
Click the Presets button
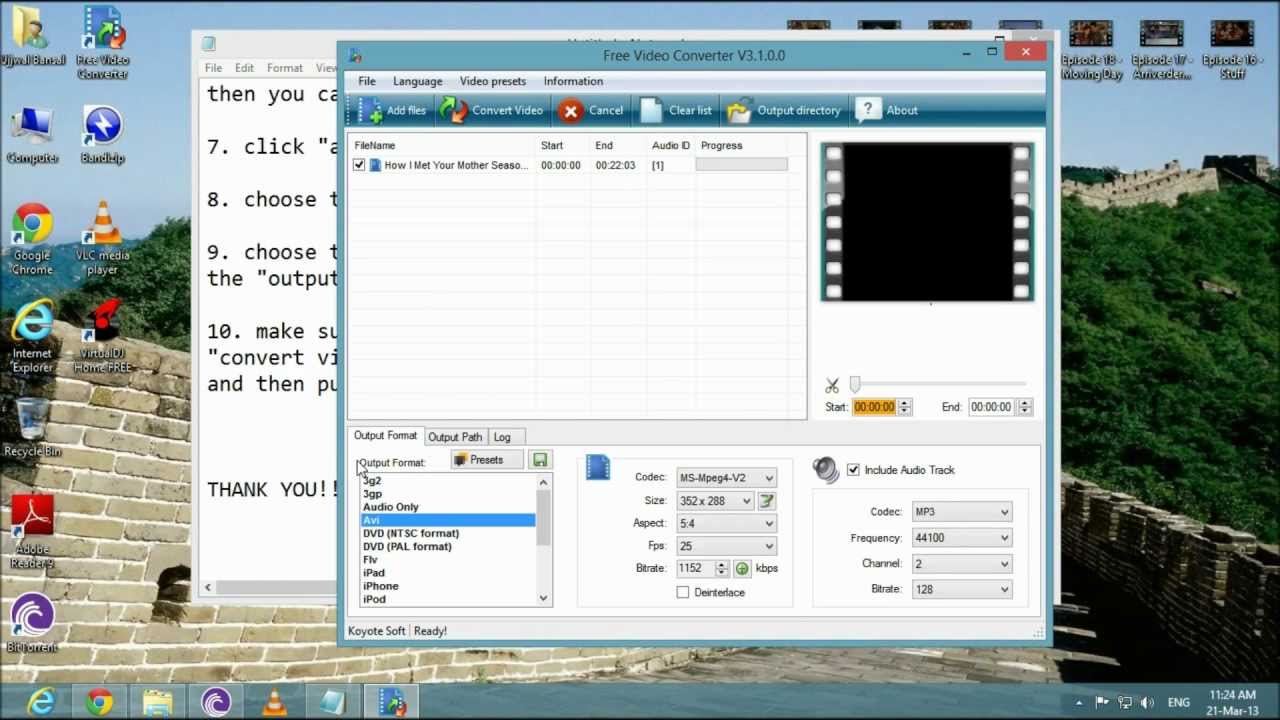pyautogui.click(x=487, y=460)
